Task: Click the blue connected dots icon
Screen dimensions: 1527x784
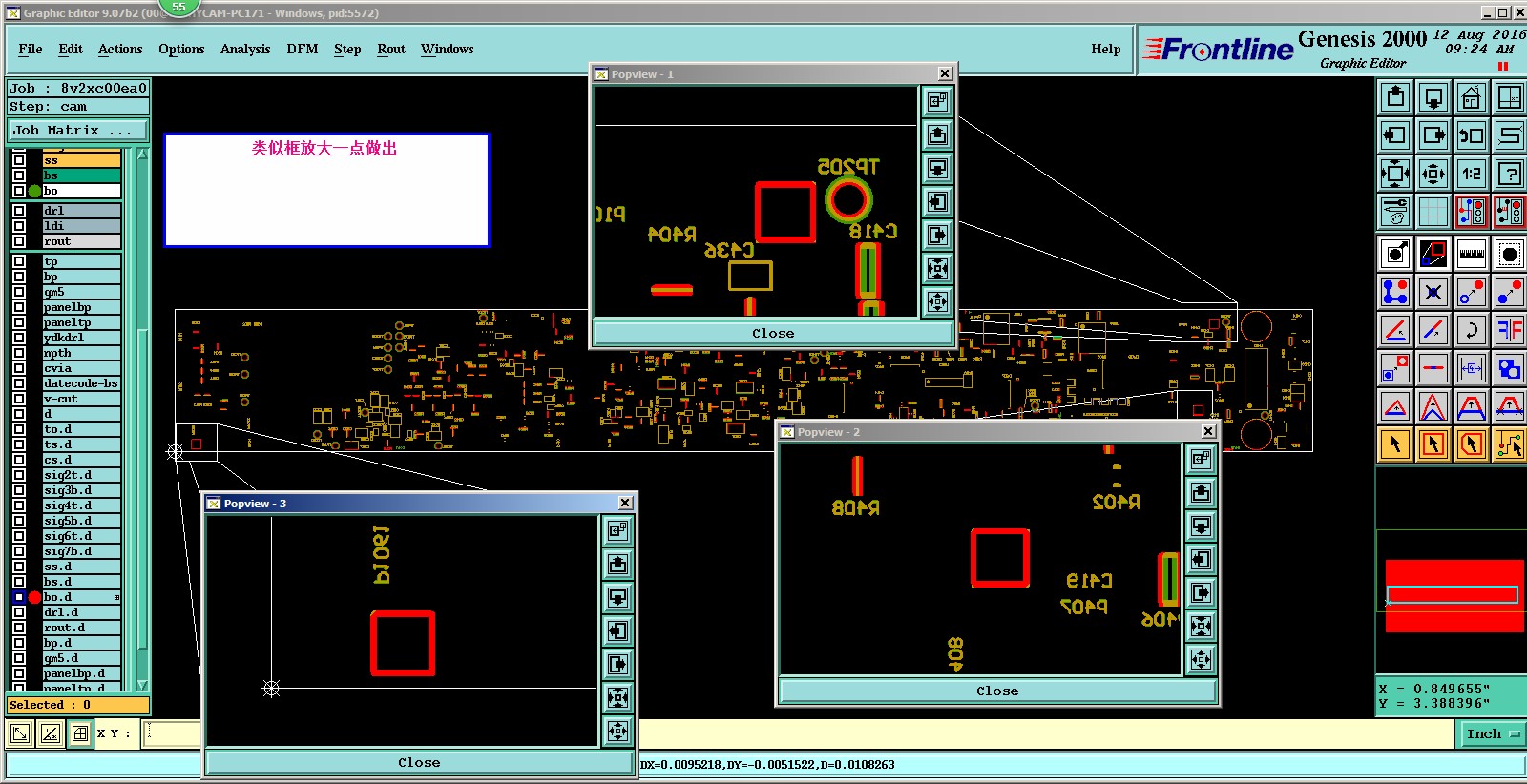Action: click(1395, 292)
